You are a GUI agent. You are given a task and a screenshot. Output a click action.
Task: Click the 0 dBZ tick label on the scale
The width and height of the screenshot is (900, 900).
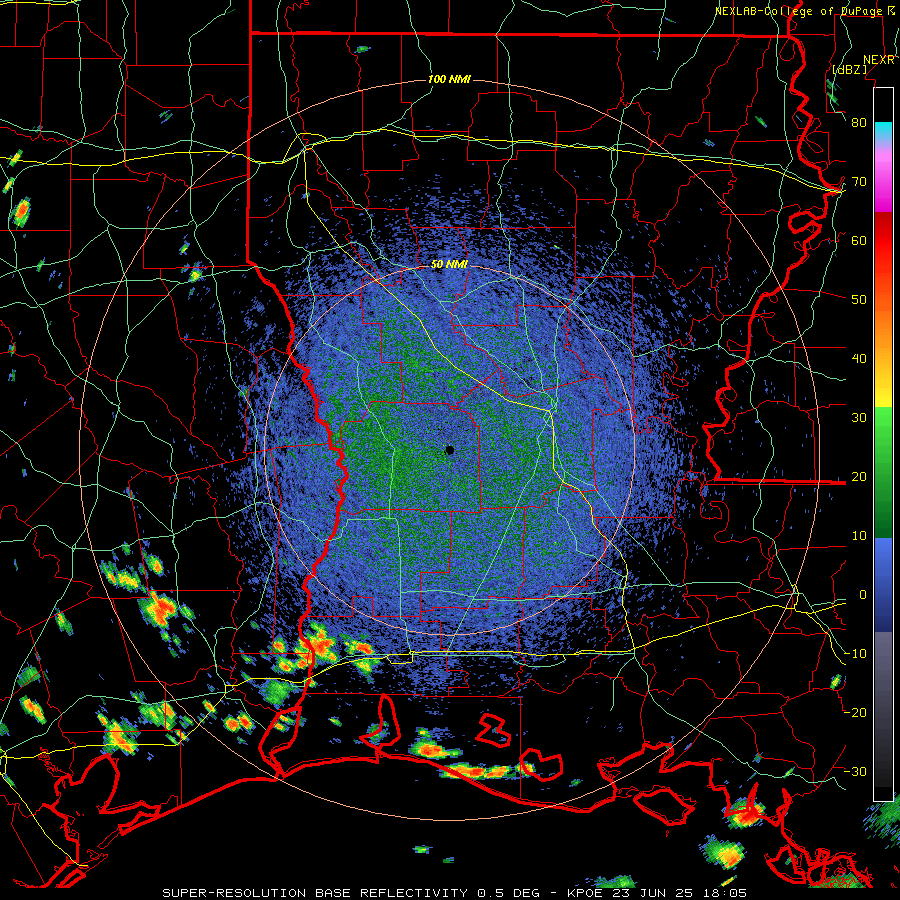click(863, 595)
